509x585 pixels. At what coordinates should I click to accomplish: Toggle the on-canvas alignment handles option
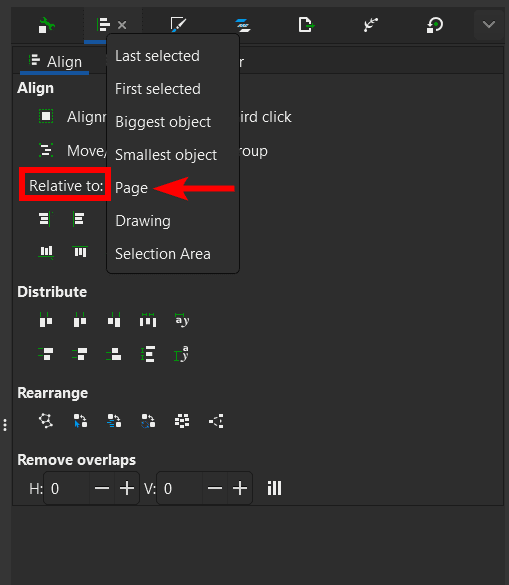[46, 116]
